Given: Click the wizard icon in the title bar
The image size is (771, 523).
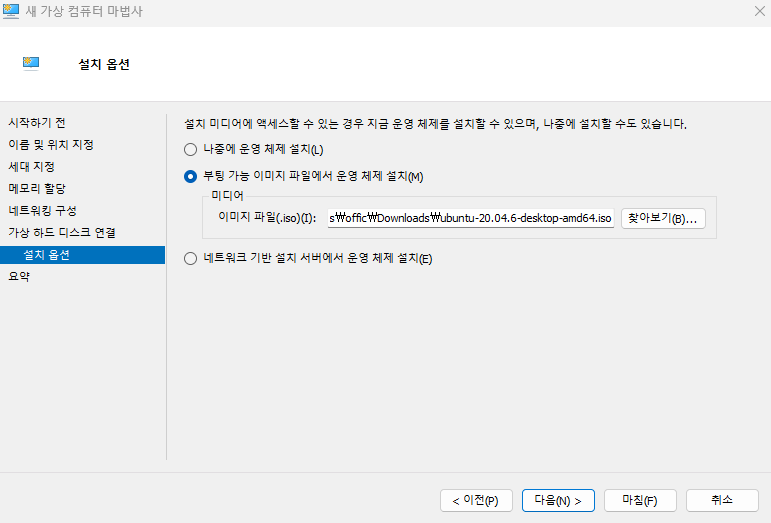Looking at the screenshot, I should tap(11, 11).
